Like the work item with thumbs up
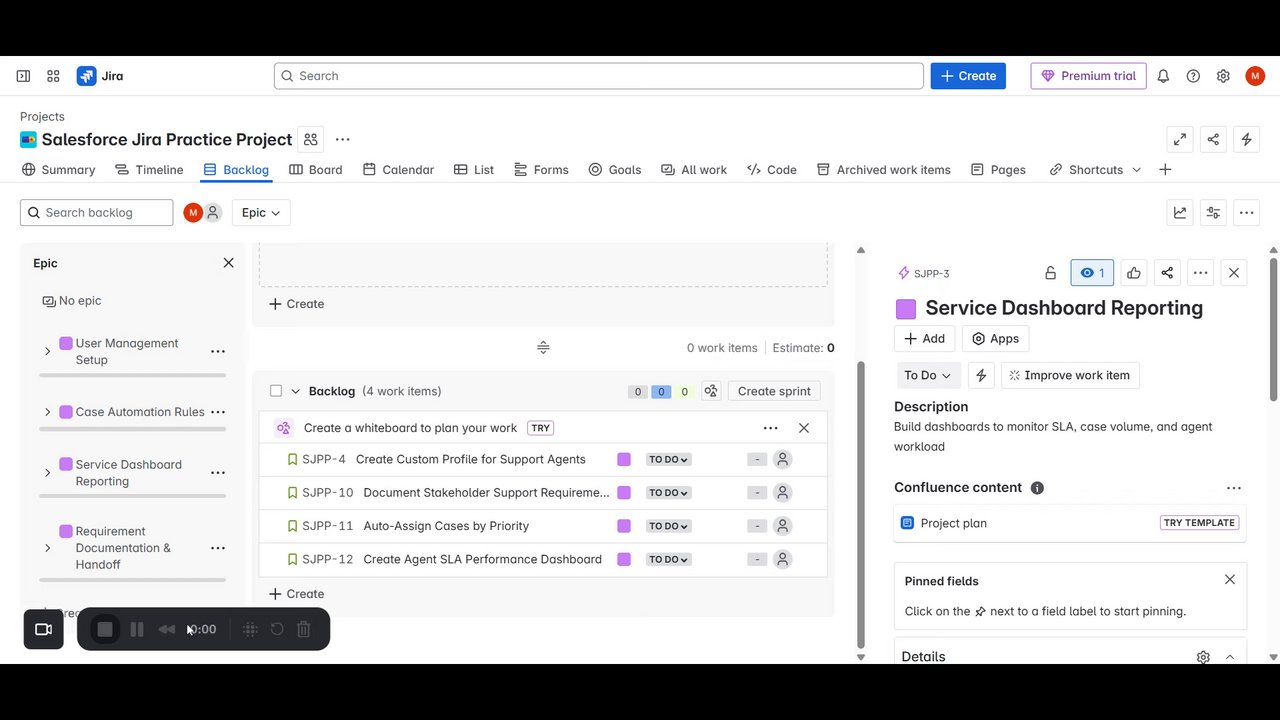1280x720 pixels. click(1134, 273)
